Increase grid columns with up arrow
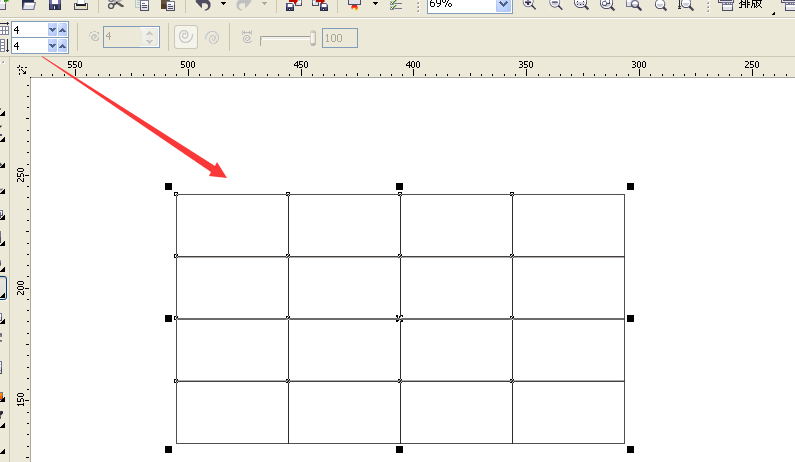Image resolution: width=795 pixels, height=462 pixels. tap(62, 30)
